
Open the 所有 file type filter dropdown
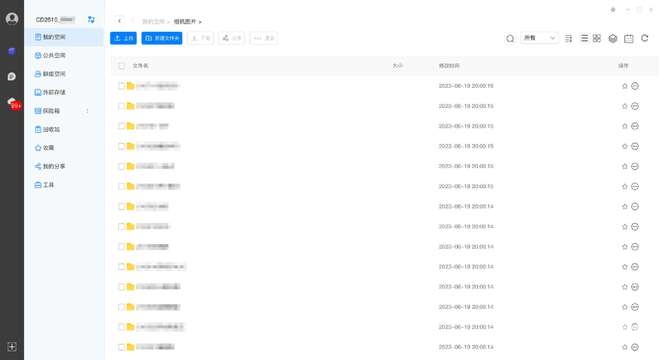tap(539, 38)
